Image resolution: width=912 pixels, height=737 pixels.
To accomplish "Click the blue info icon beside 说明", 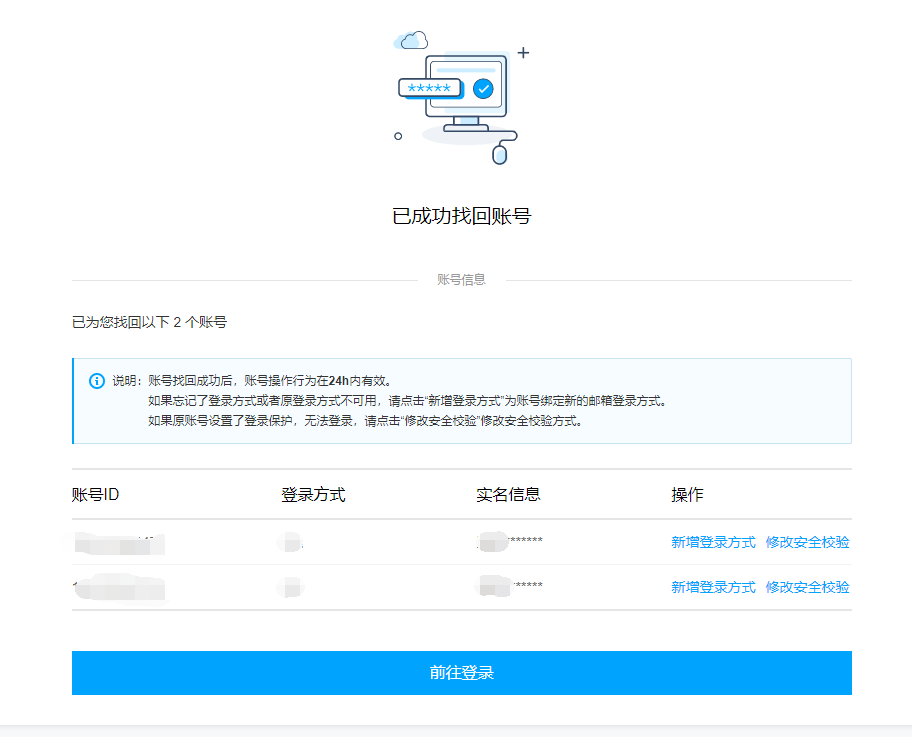I will tap(97, 381).
